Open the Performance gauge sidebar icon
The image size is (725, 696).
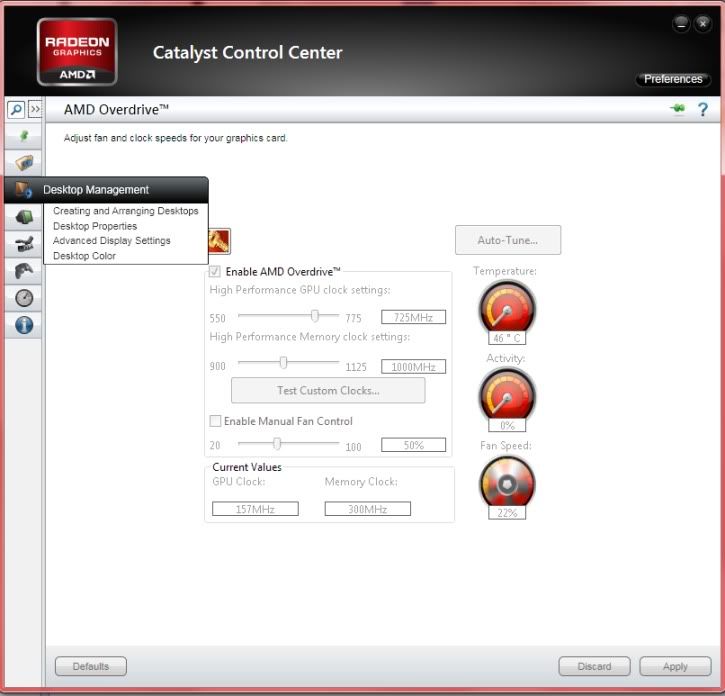click(x=24, y=298)
